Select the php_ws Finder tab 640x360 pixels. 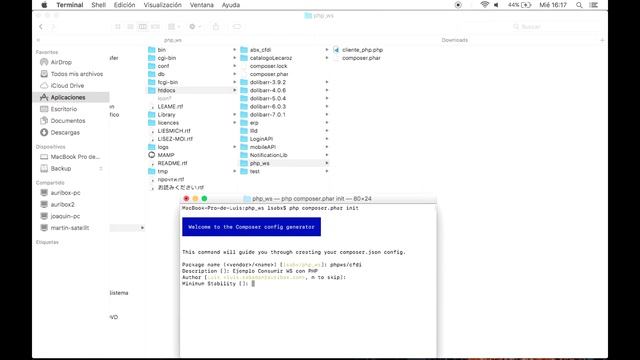173,40
